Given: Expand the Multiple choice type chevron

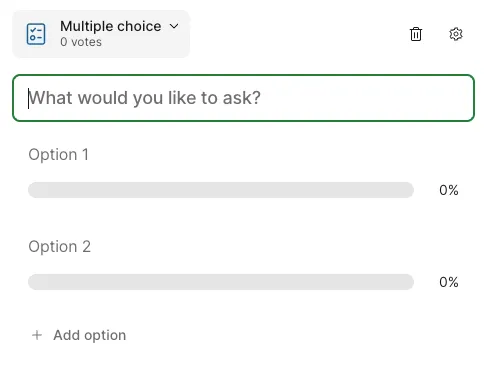Looking at the screenshot, I should point(174,26).
